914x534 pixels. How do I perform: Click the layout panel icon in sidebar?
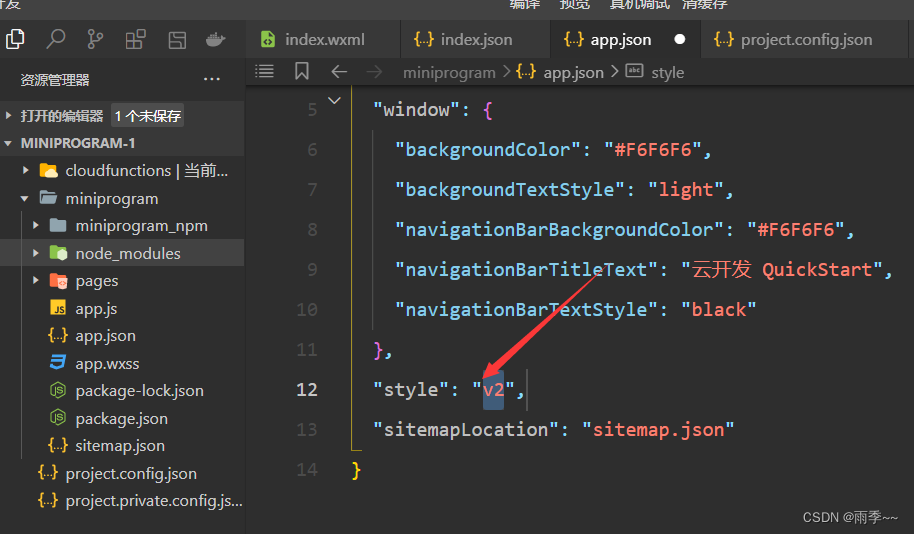click(x=177, y=40)
